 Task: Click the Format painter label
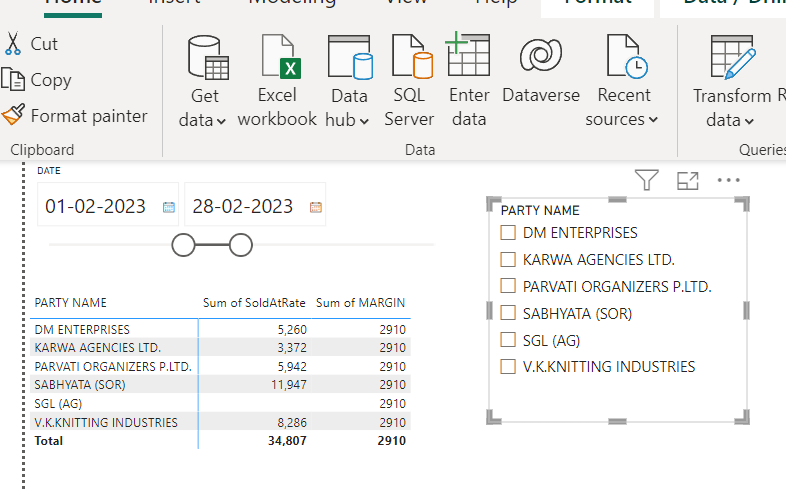pos(89,116)
